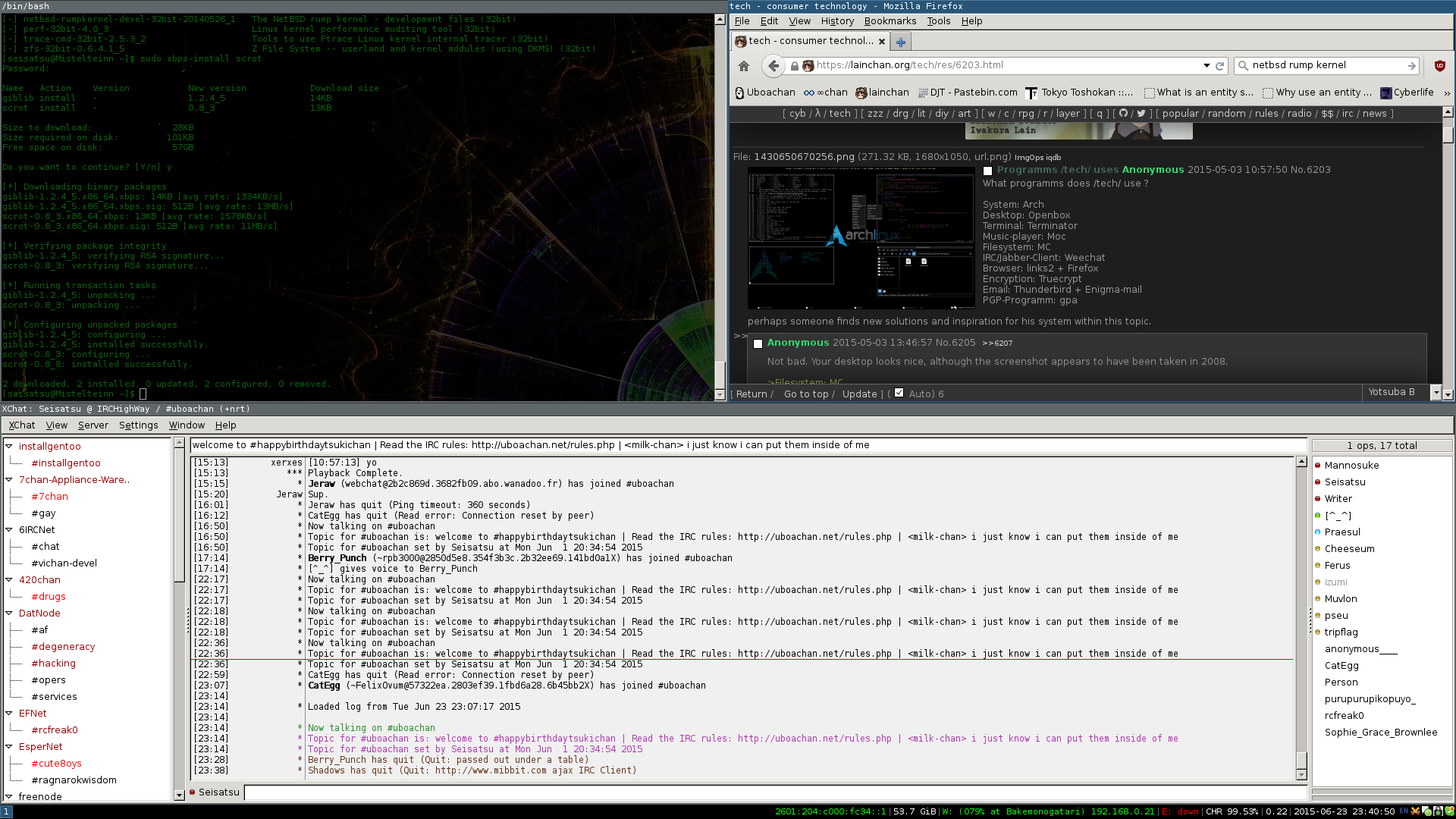Screen dimensions: 1456x819
Task: Close the tech - consumer technology tab
Action: pyautogui.click(x=882, y=42)
